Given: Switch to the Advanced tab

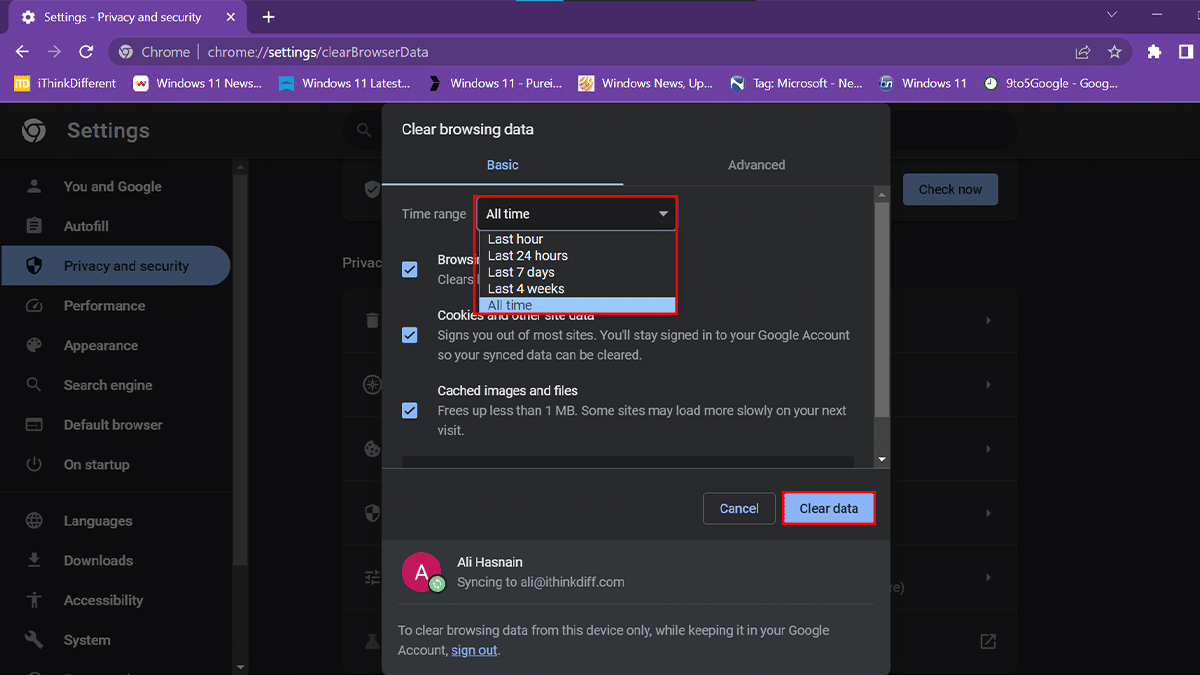Looking at the screenshot, I should 756,165.
